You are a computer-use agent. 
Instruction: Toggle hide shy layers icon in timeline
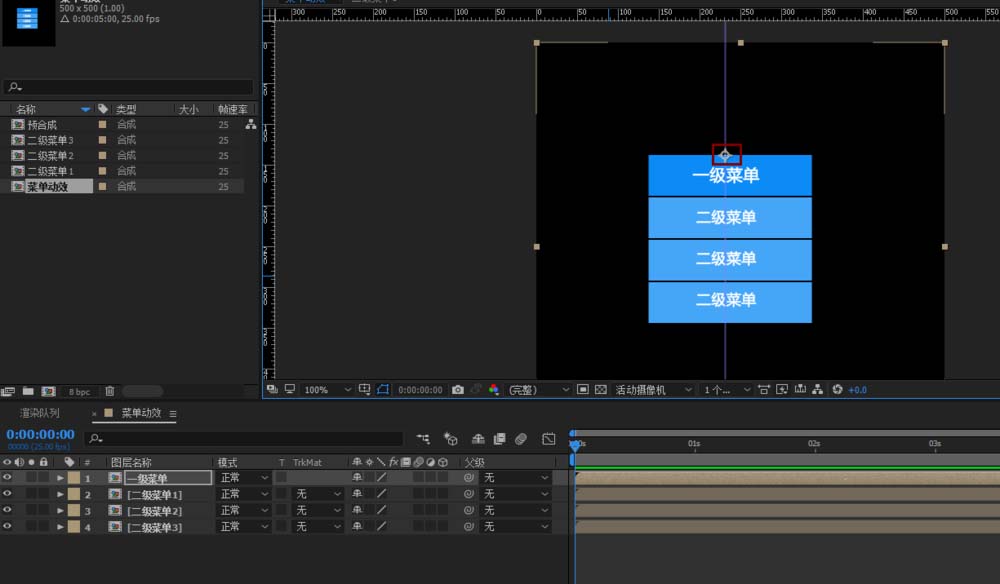(478, 439)
